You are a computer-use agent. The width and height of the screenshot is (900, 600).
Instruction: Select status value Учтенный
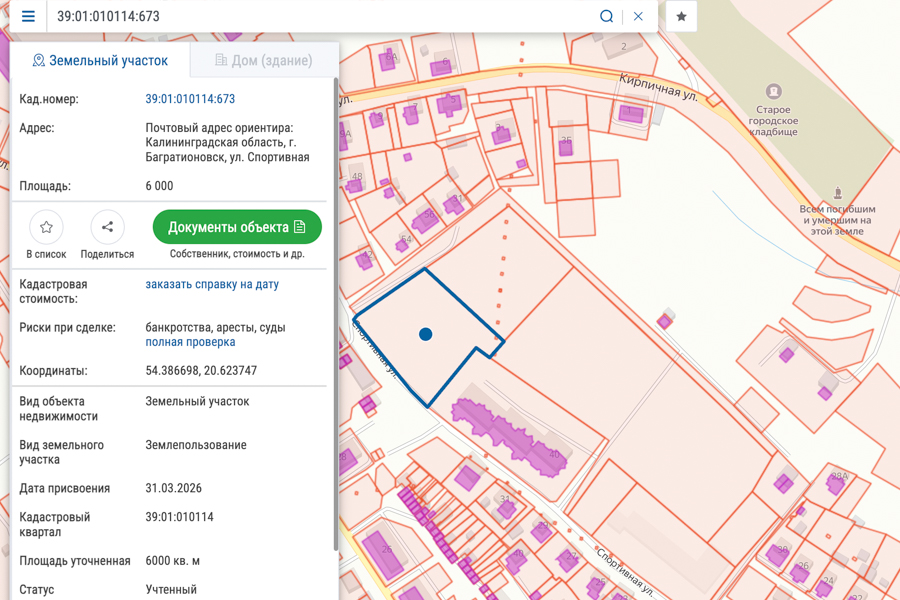171,590
